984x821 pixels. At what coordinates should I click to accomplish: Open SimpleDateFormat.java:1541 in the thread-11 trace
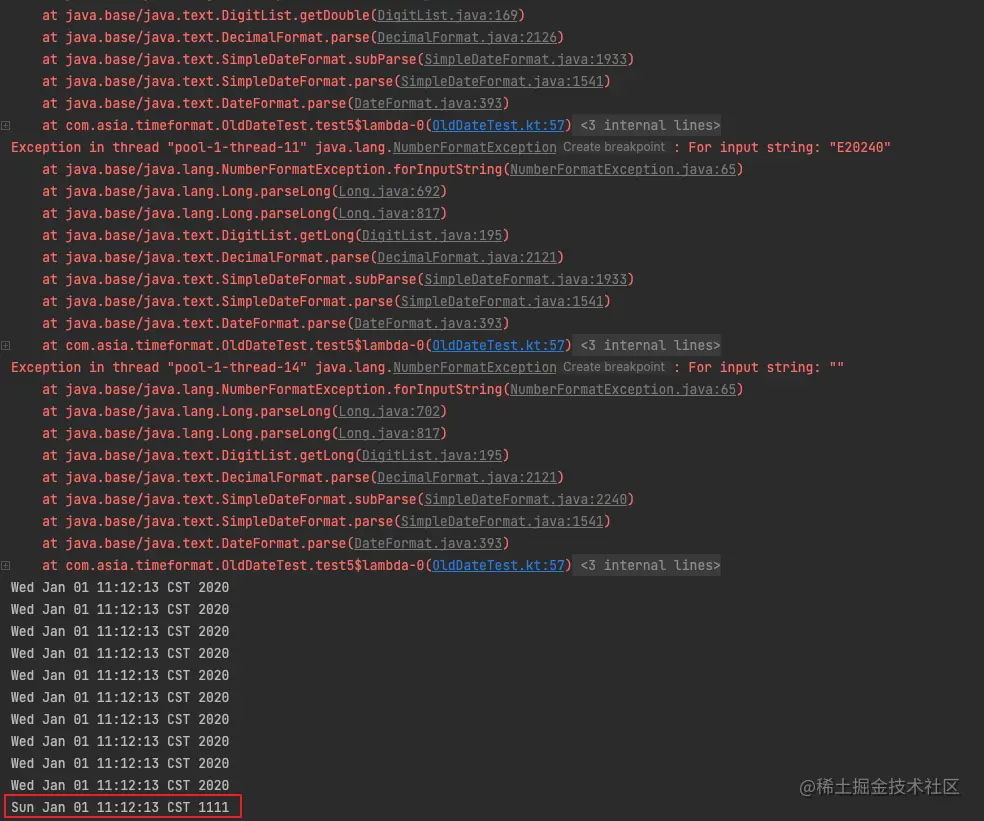tap(502, 301)
